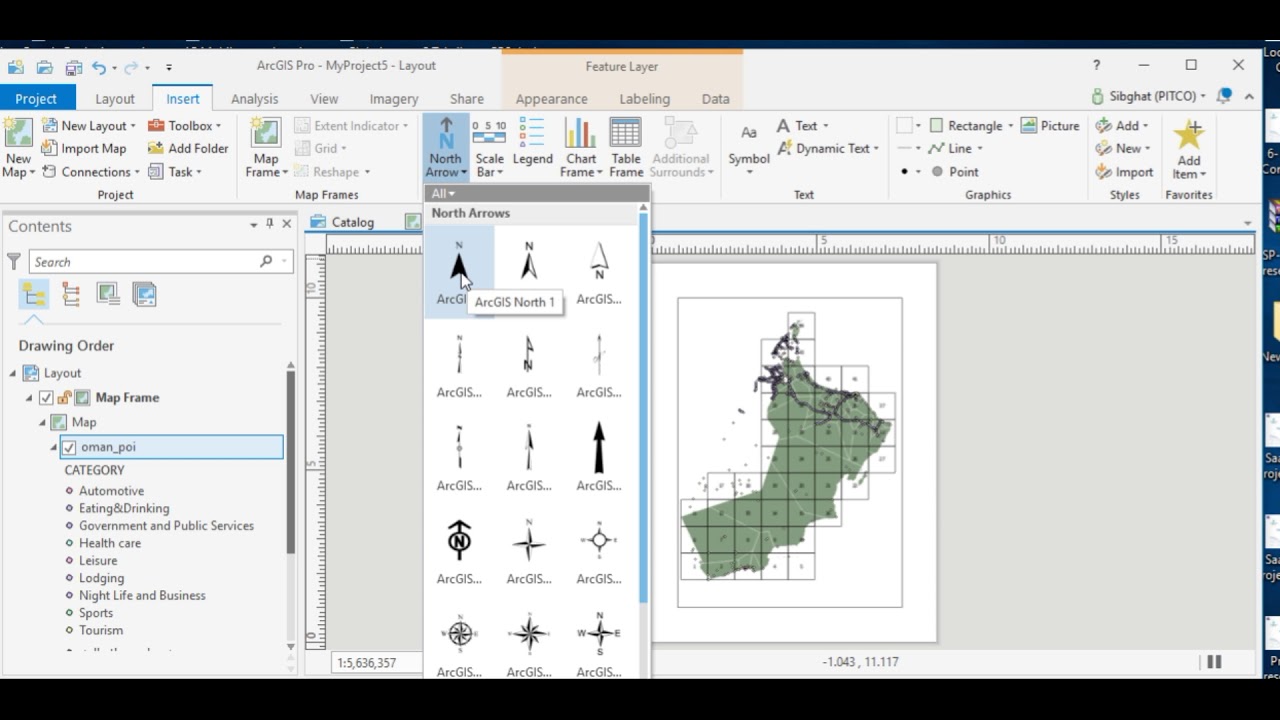Select the ArcGIS North 1 arrow thumbnail

[459, 273]
